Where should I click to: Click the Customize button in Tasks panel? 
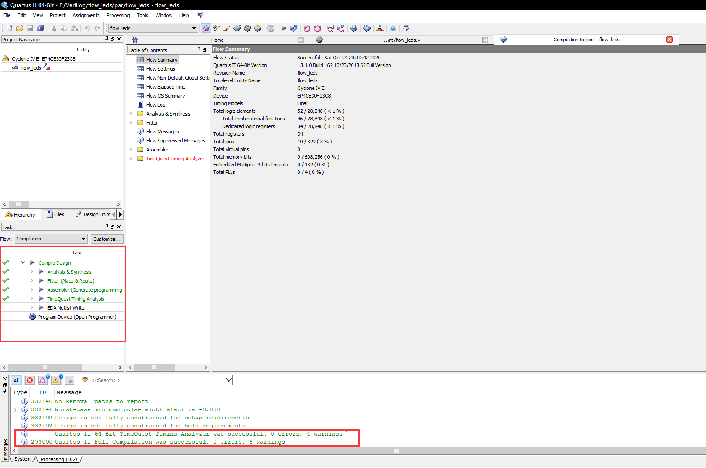(x=107, y=239)
